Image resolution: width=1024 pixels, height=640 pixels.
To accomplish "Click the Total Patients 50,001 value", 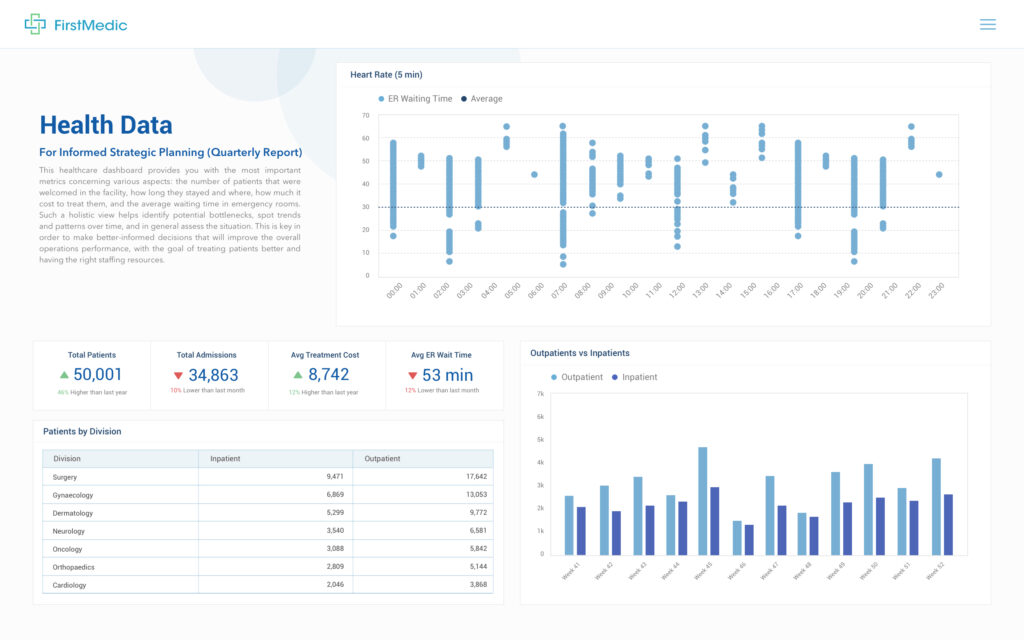I will point(97,375).
